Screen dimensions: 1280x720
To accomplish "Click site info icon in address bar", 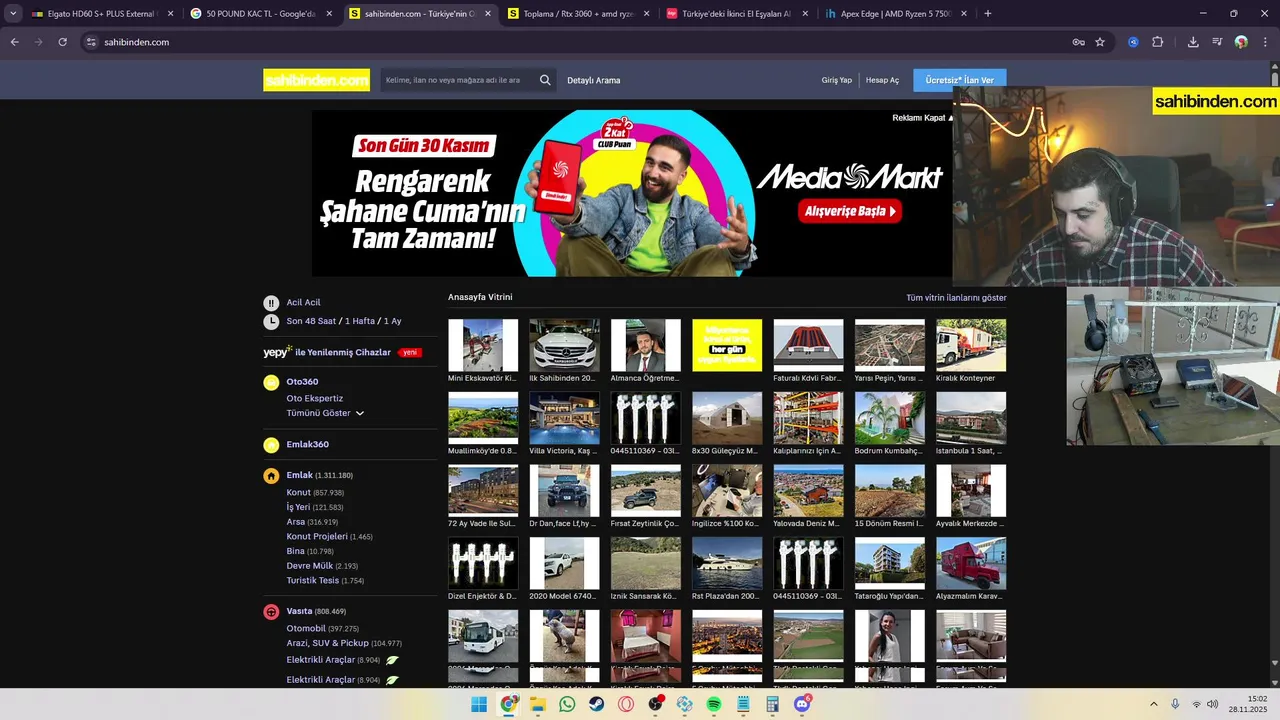I will [91, 42].
